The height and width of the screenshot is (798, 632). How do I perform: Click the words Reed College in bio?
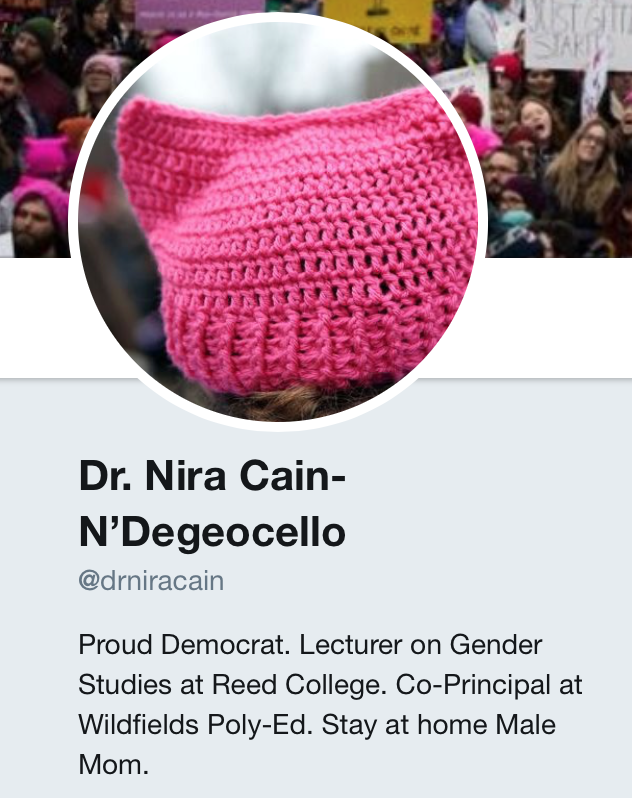(x=296, y=685)
